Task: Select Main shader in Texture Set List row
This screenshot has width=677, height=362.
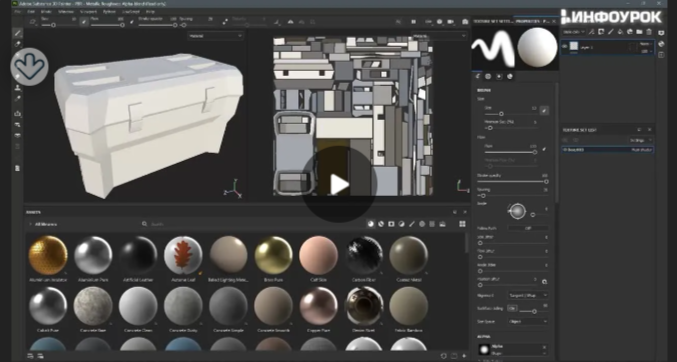Action: pyautogui.click(x=642, y=149)
